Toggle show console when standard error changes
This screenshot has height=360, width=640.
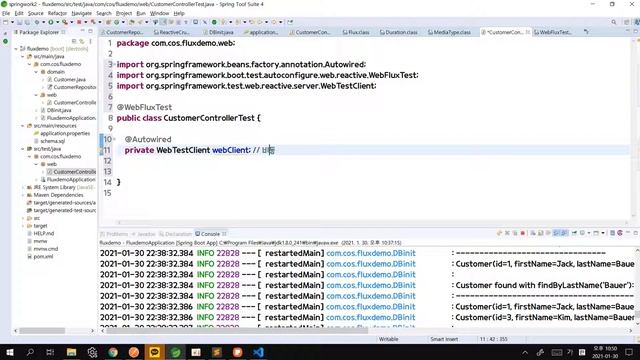pos(564,233)
